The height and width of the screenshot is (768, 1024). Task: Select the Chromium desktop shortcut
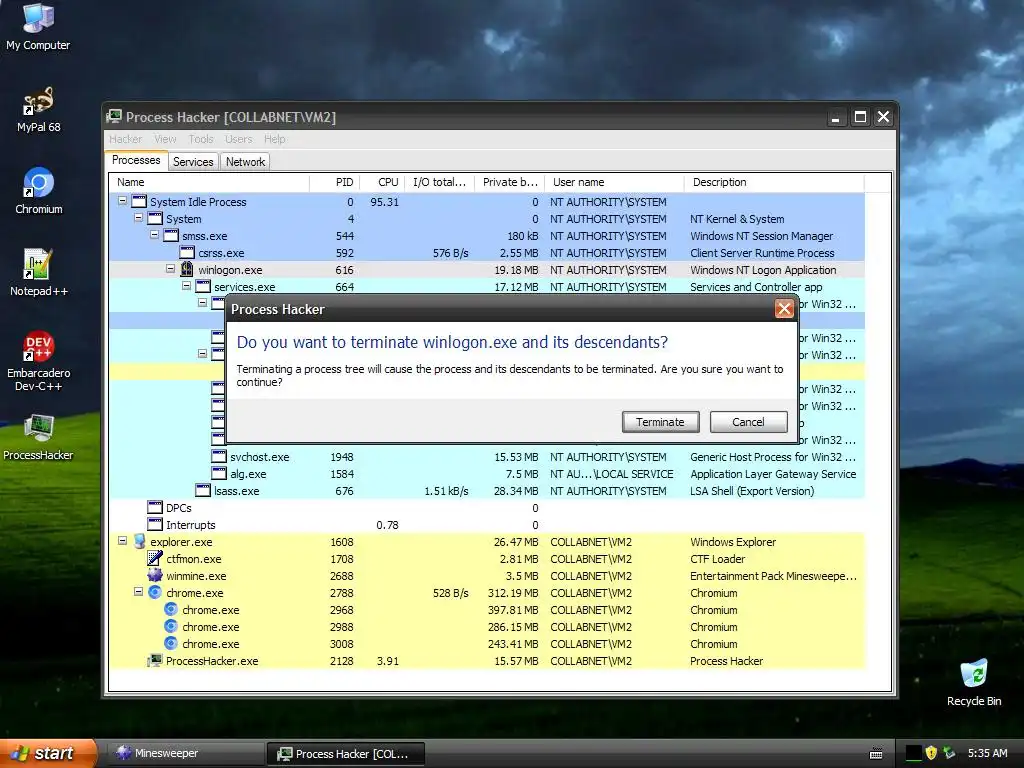(39, 191)
